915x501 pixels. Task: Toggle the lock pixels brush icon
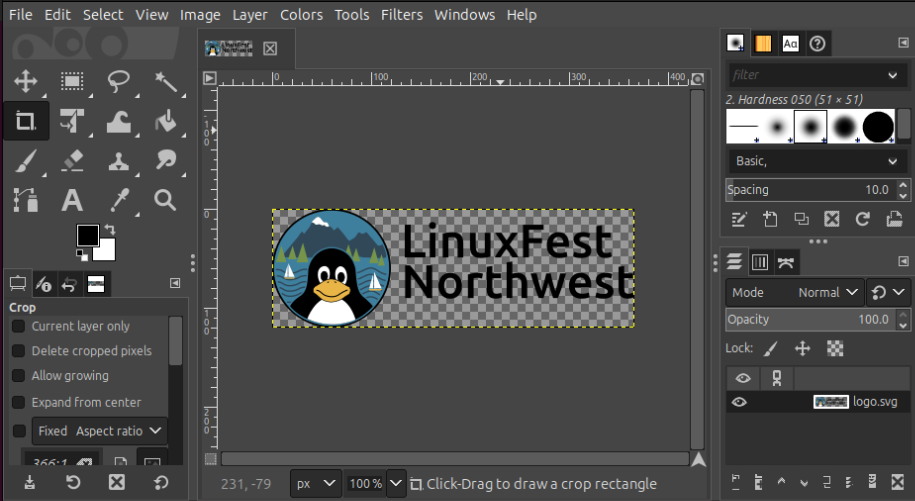(770, 349)
